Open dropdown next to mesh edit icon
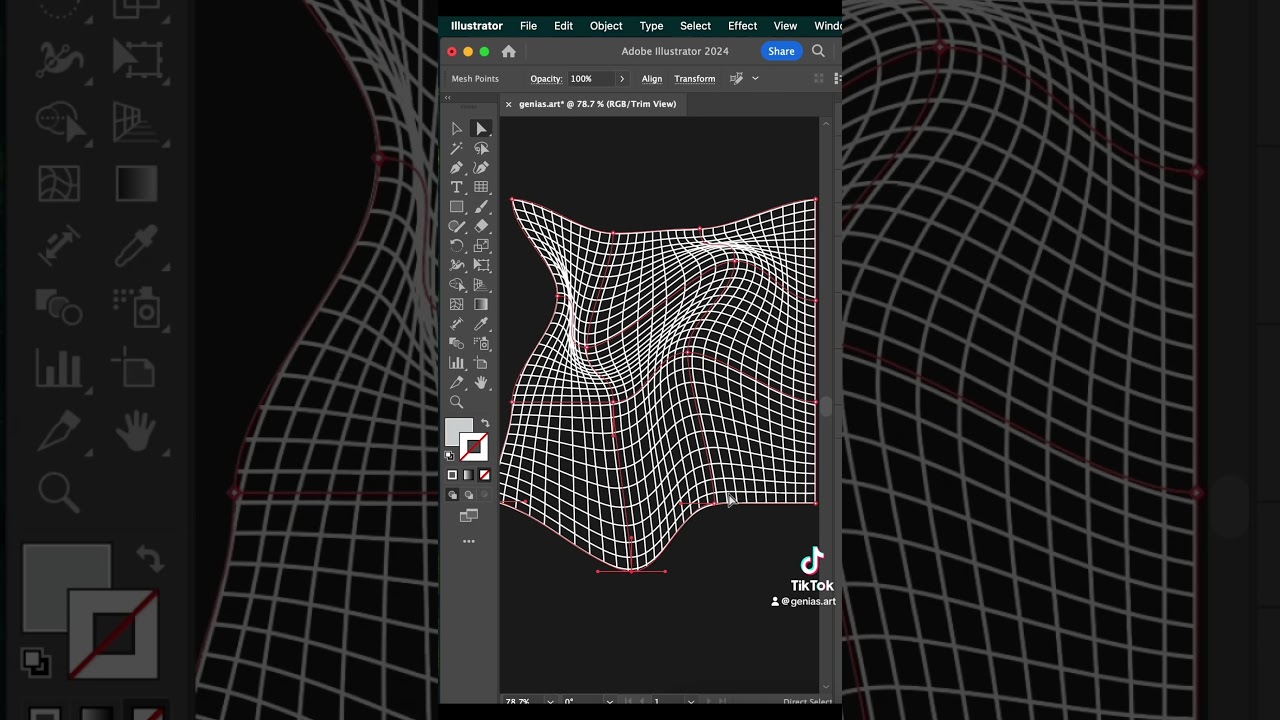This screenshot has width=1280, height=720. [x=755, y=78]
